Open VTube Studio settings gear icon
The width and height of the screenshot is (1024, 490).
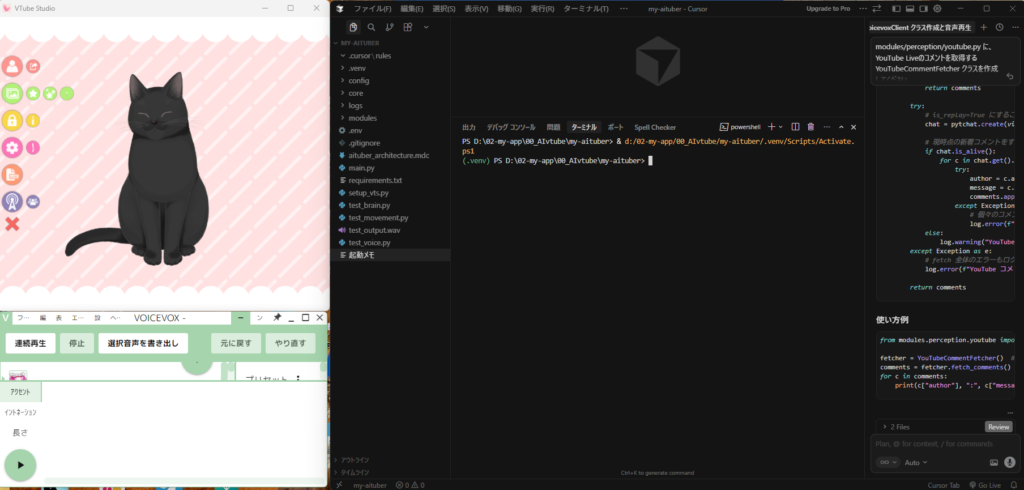click(12, 148)
